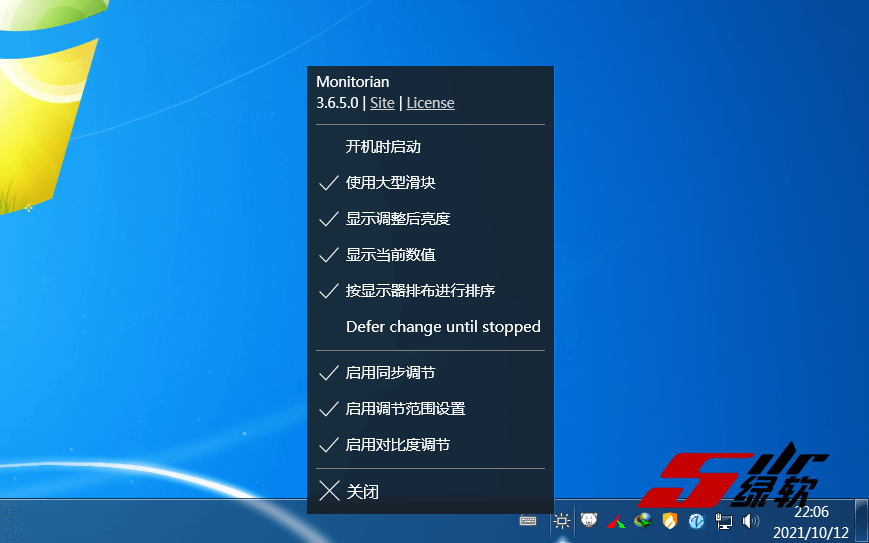Image resolution: width=869 pixels, height=543 pixels.
Task: Toggle 显示当前数值 option
Action: coord(390,255)
